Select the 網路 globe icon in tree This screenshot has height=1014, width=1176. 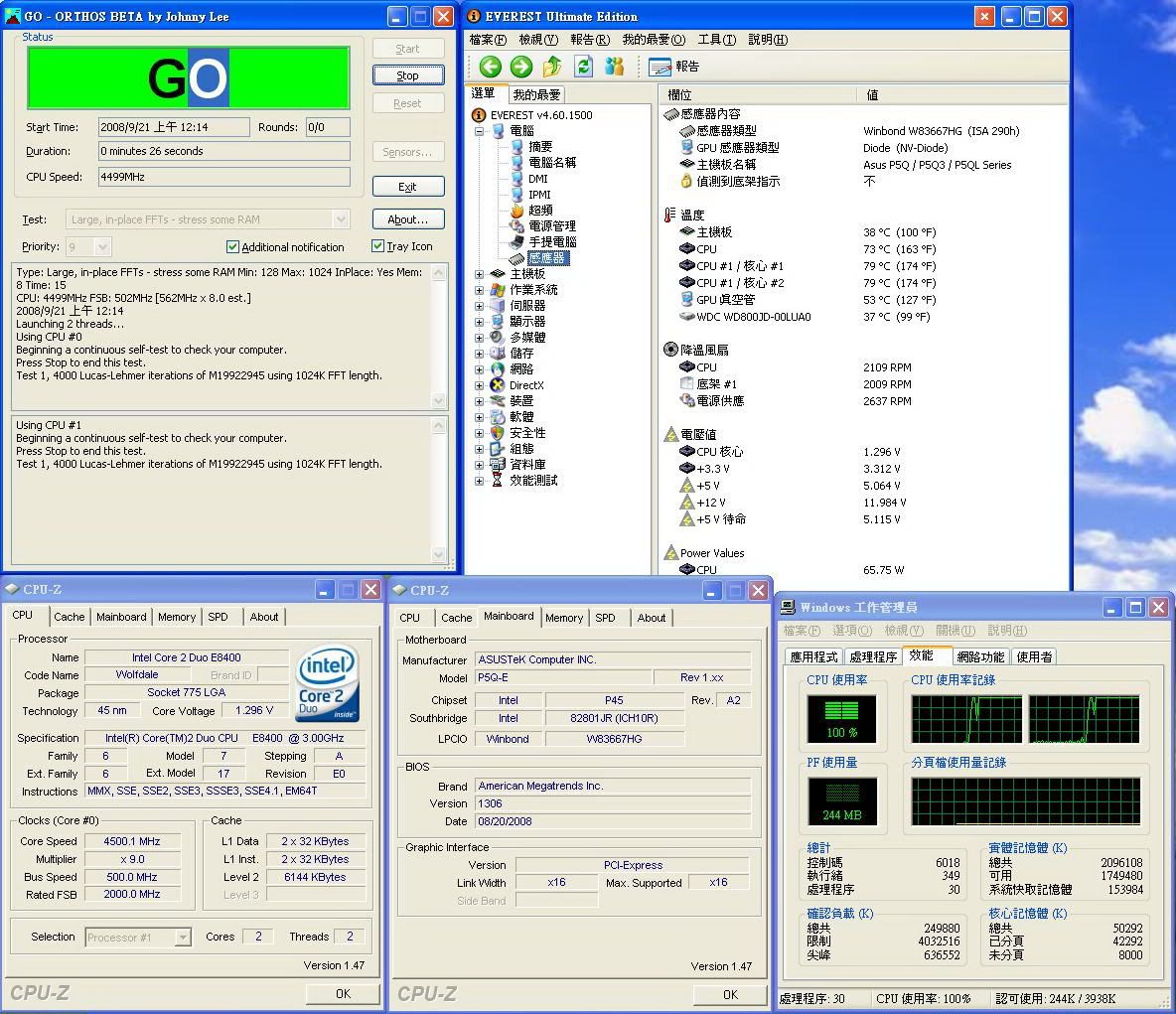pyautogui.click(x=498, y=369)
